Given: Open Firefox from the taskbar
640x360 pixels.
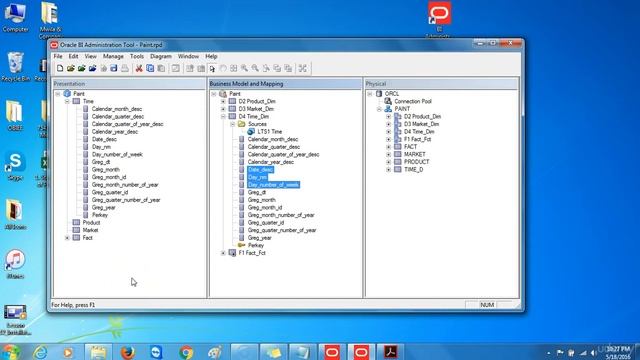Looking at the screenshot, I should (x=128, y=352).
